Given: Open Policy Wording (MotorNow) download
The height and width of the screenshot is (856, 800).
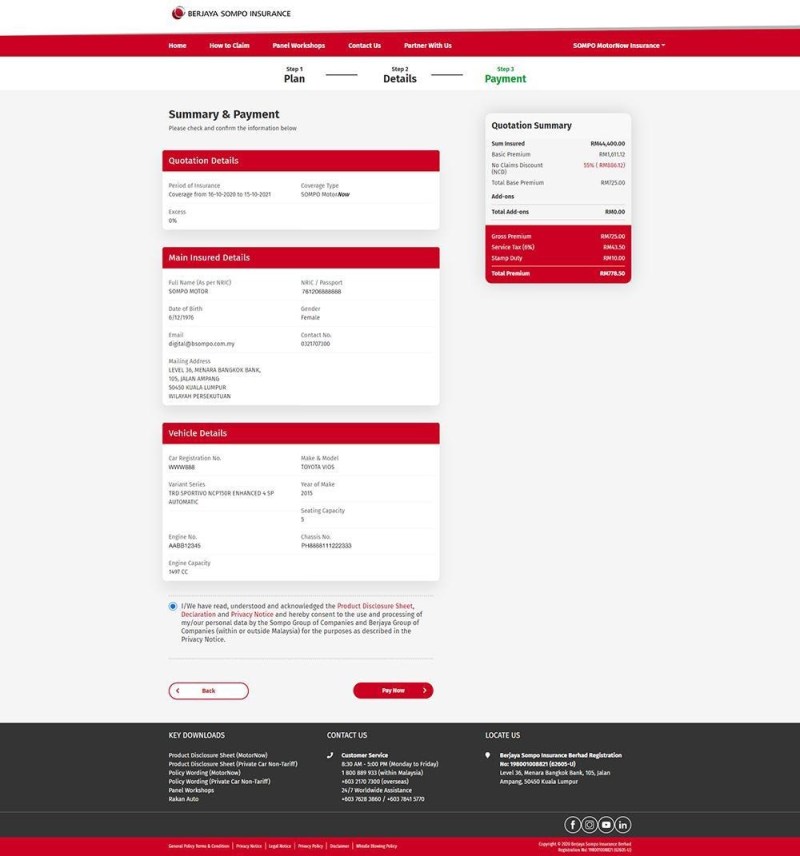Looking at the screenshot, I should [x=204, y=772].
